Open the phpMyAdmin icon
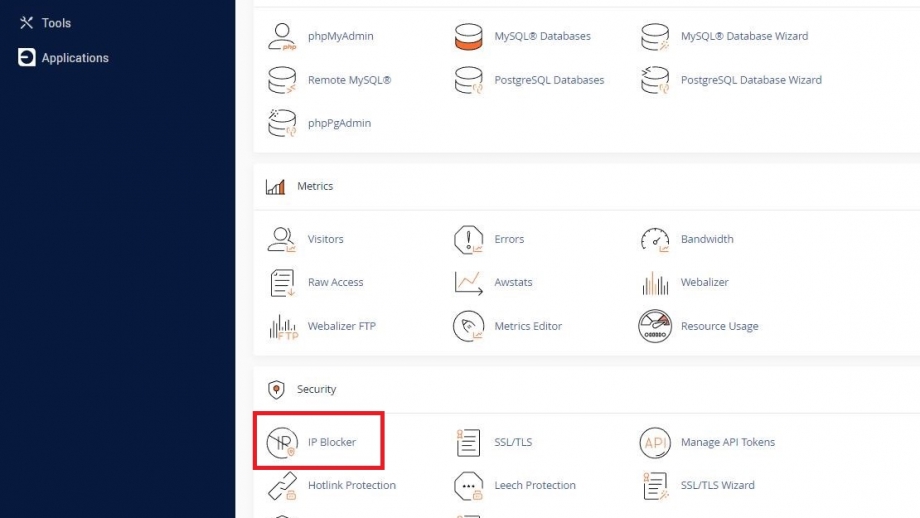The image size is (920, 518). [x=282, y=36]
